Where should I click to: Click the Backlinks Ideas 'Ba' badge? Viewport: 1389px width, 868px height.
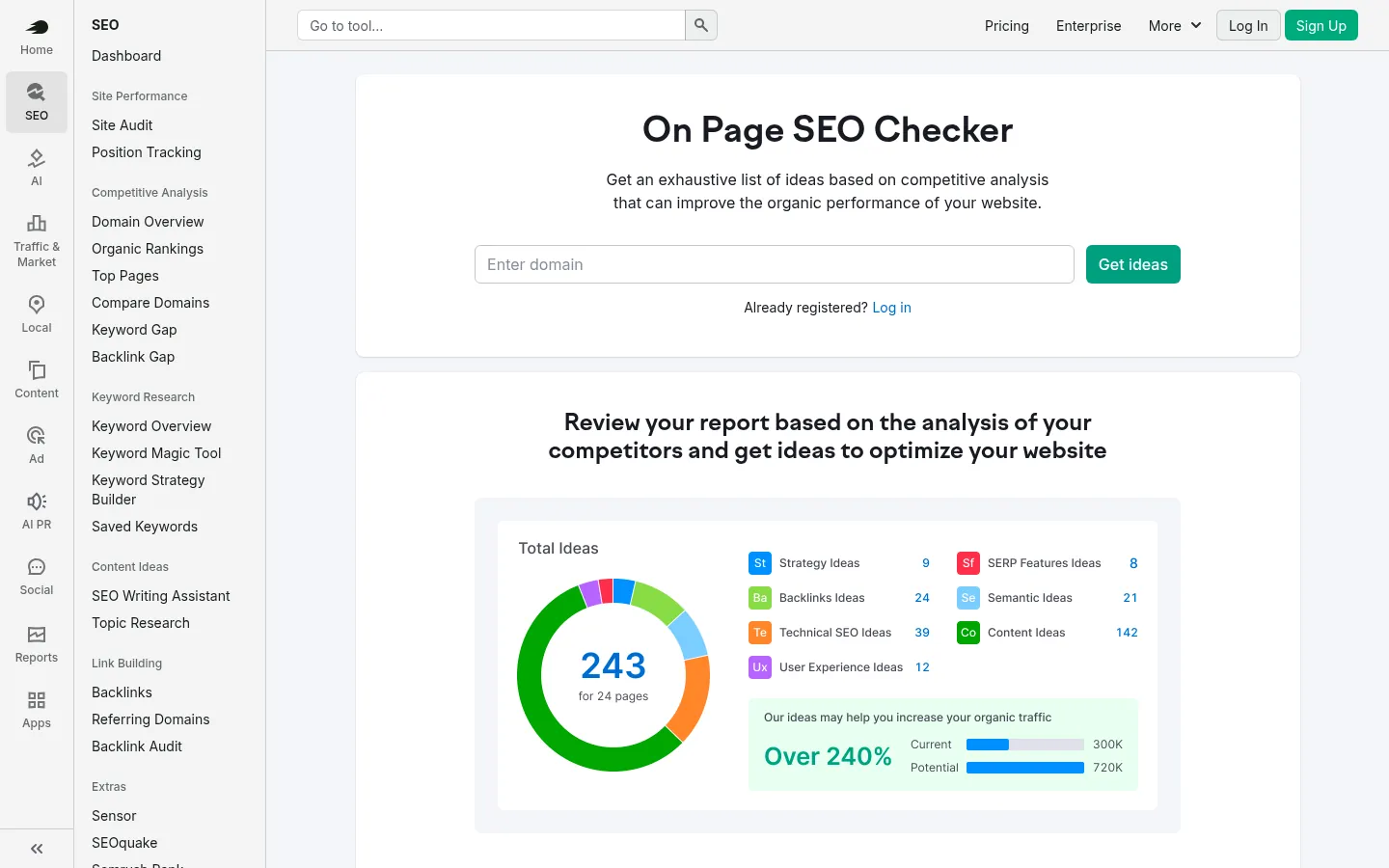[x=760, y=598]
